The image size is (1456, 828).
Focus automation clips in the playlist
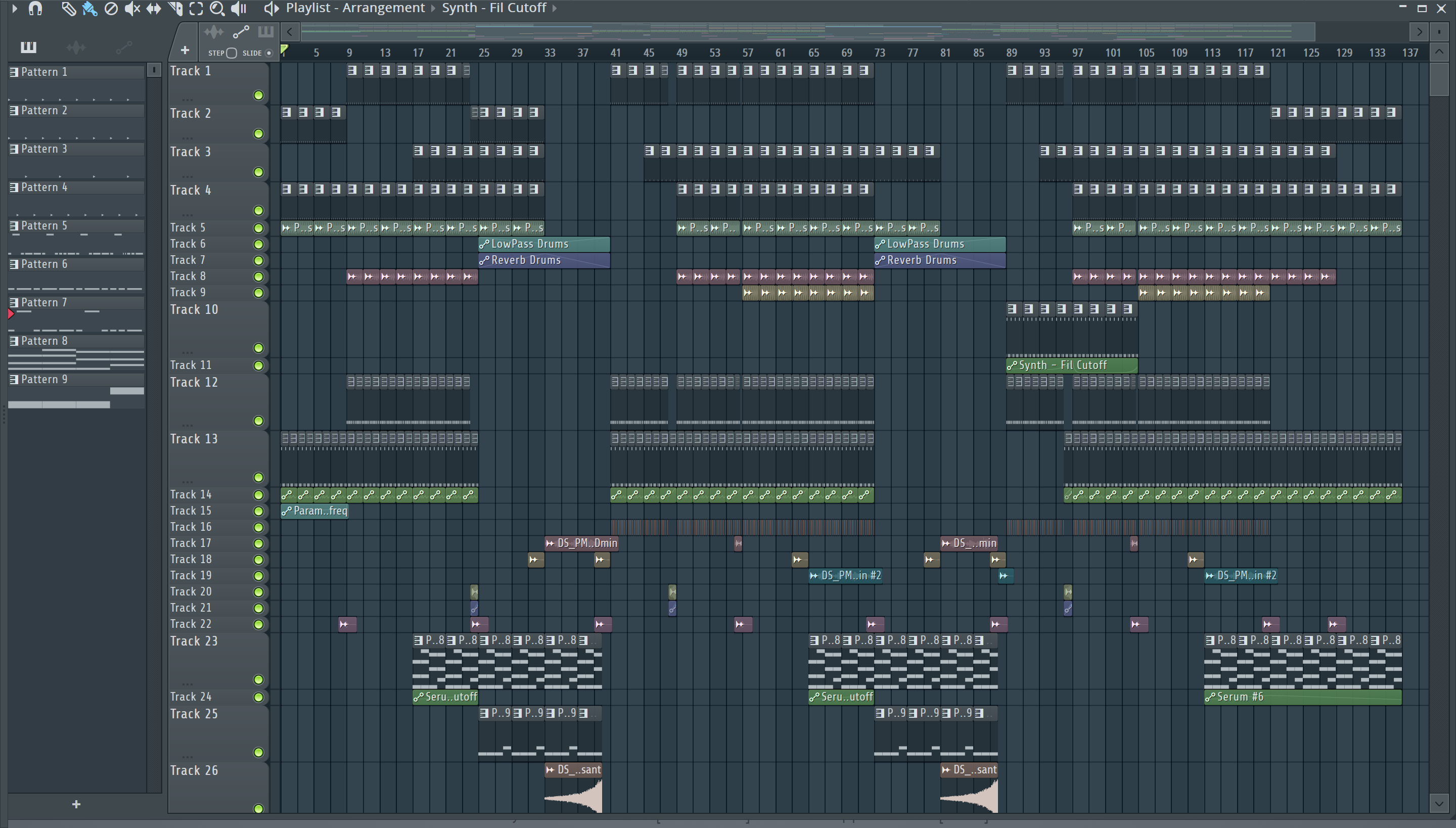click(241, 32)
